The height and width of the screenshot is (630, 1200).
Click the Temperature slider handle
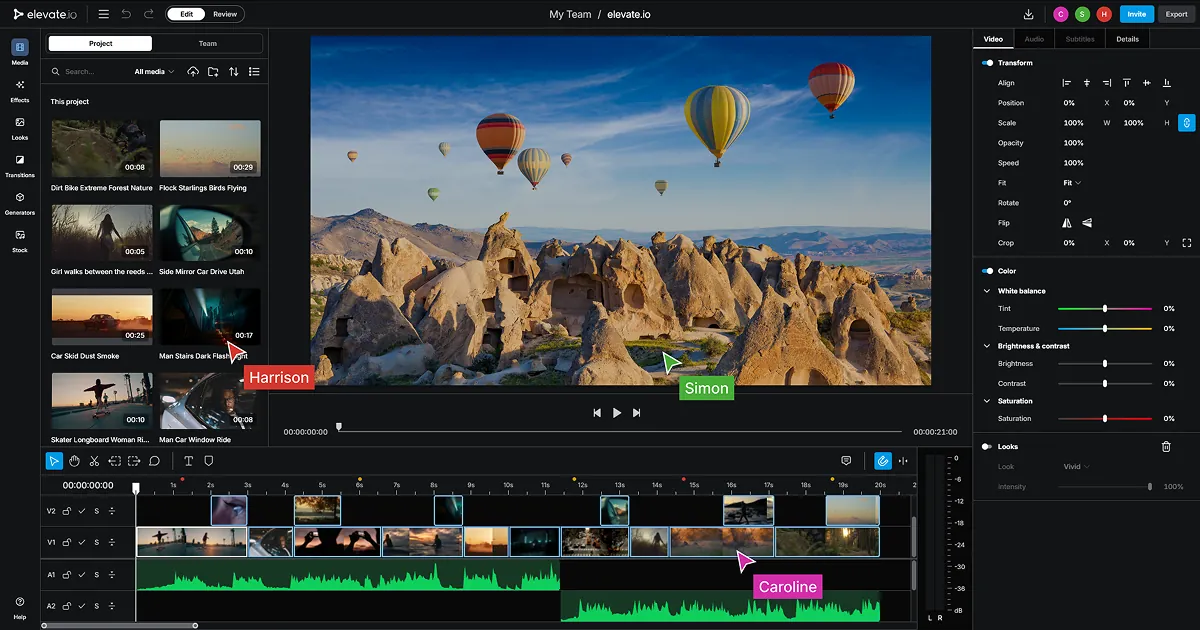coord(1105,329)
